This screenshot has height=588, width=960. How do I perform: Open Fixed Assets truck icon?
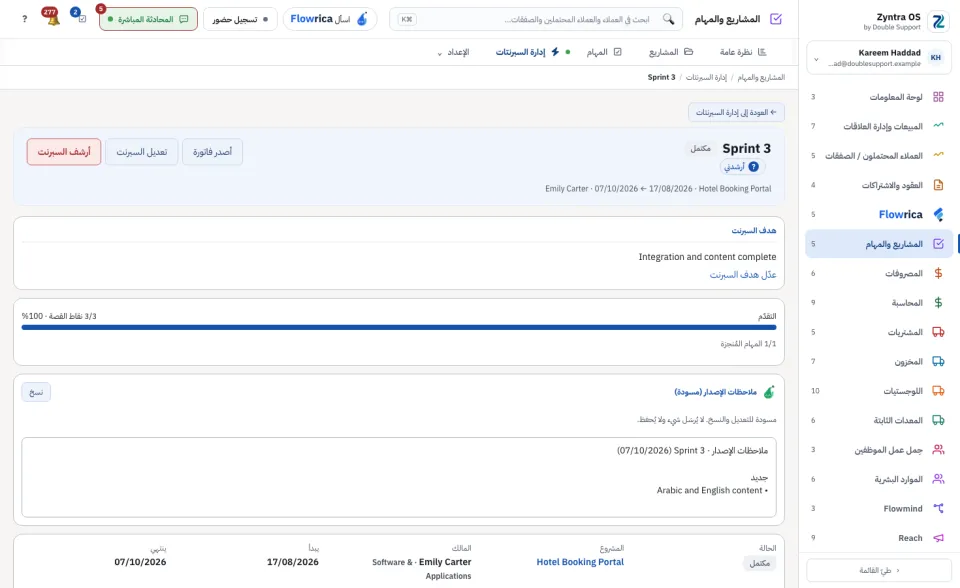pyautogui.click(x=938, y=420)
